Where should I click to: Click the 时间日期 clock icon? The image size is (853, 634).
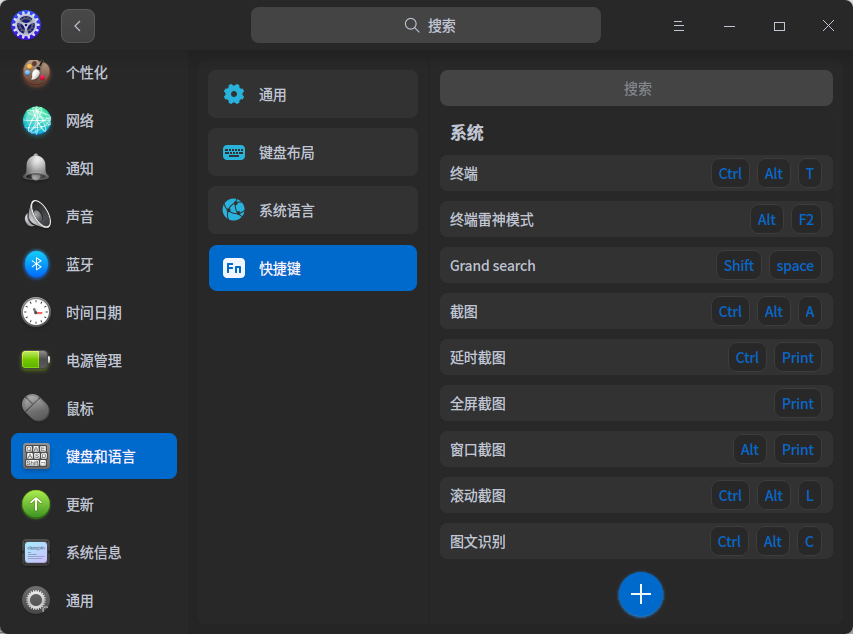[36, 312]
